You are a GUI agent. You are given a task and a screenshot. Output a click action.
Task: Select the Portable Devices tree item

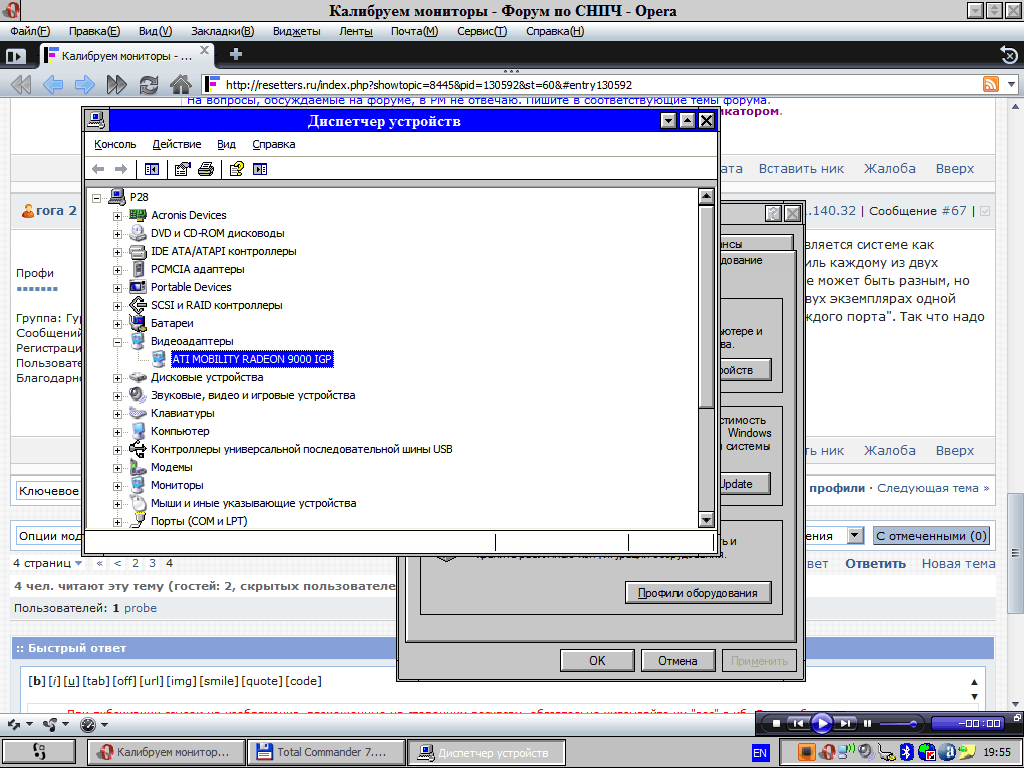(191, 287)
